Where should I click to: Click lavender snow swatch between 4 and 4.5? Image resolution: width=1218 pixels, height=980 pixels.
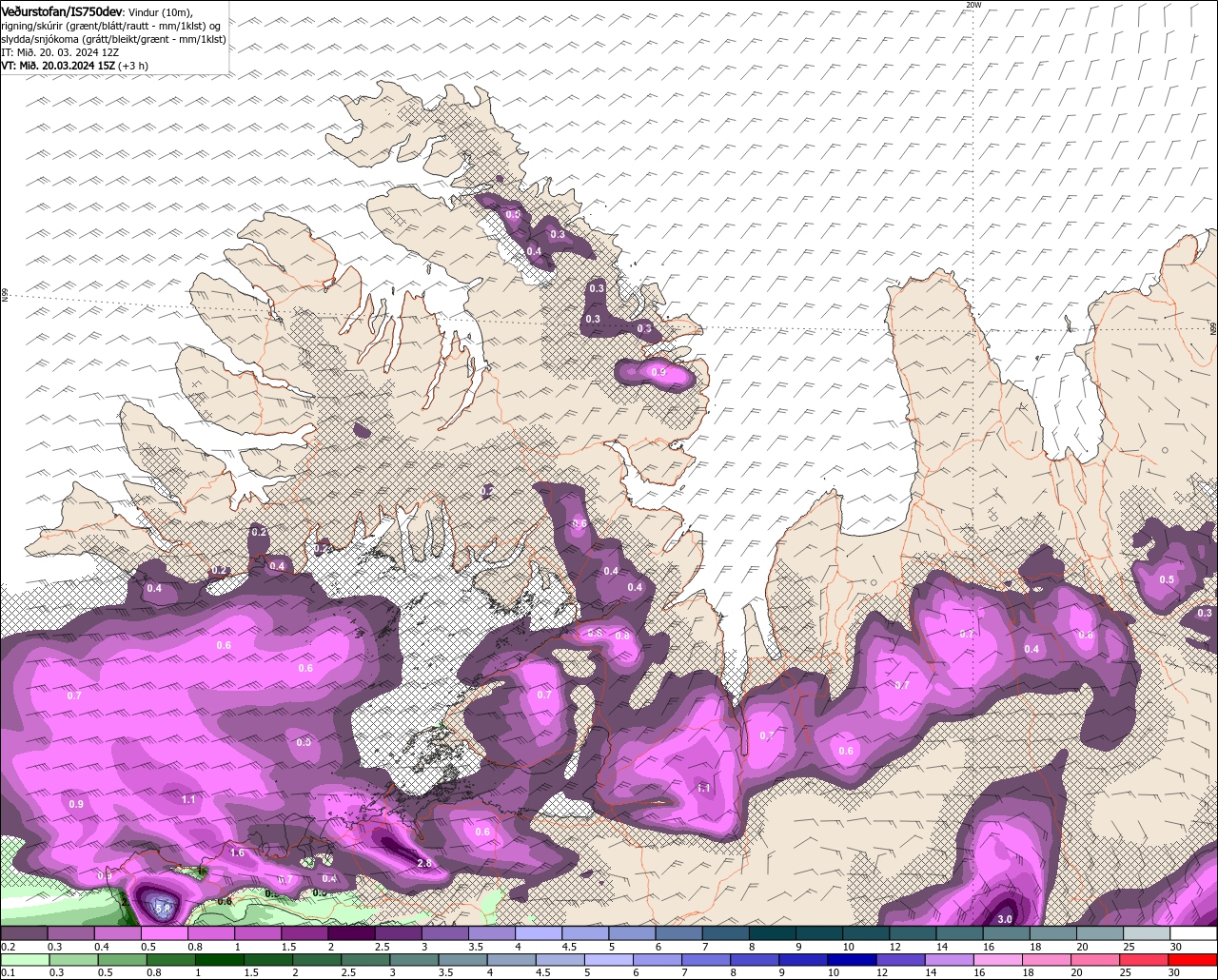[x=539, y=933]
